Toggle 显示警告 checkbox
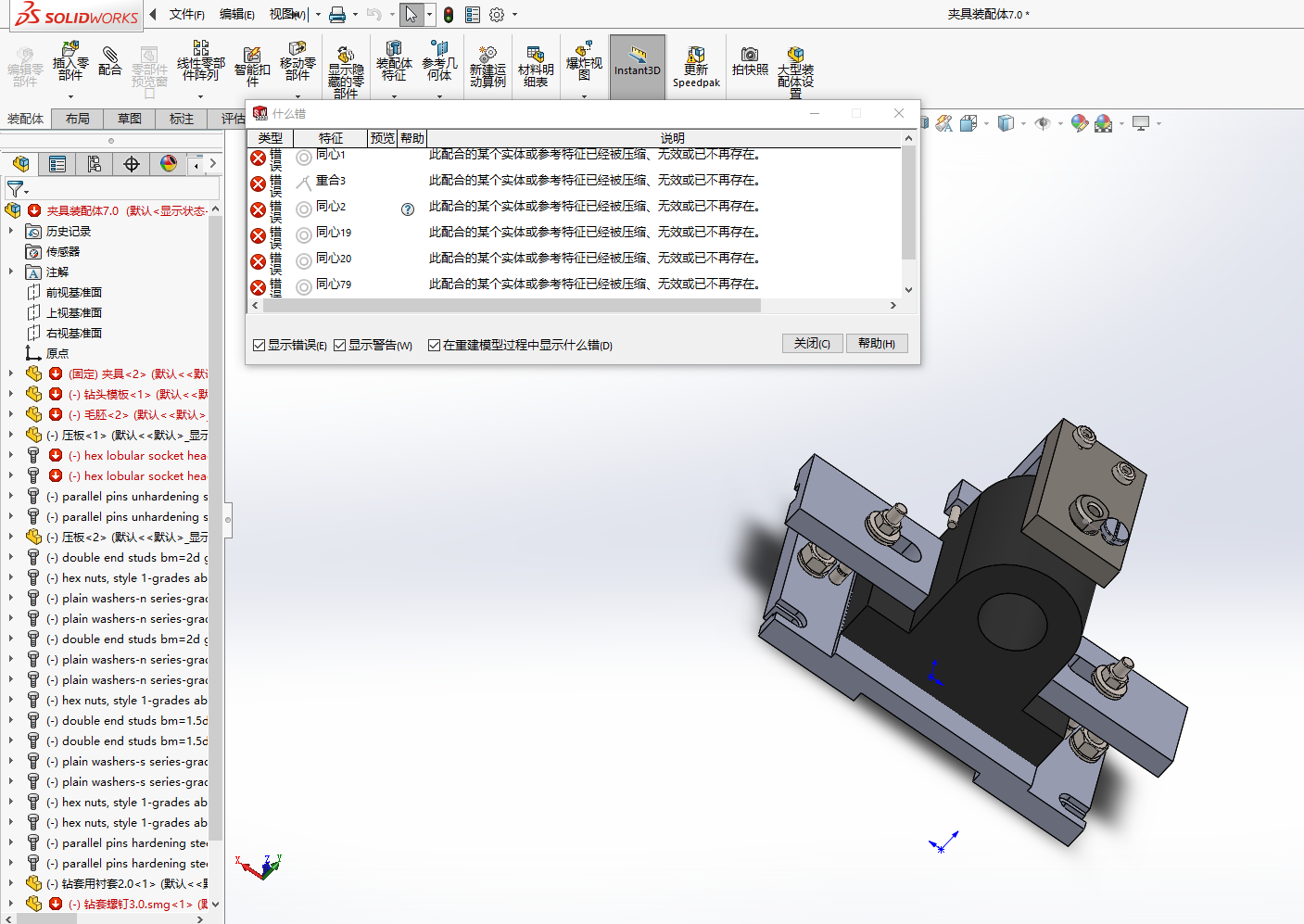This screenshot has width=1304, height=924. (x=339, y=345)
